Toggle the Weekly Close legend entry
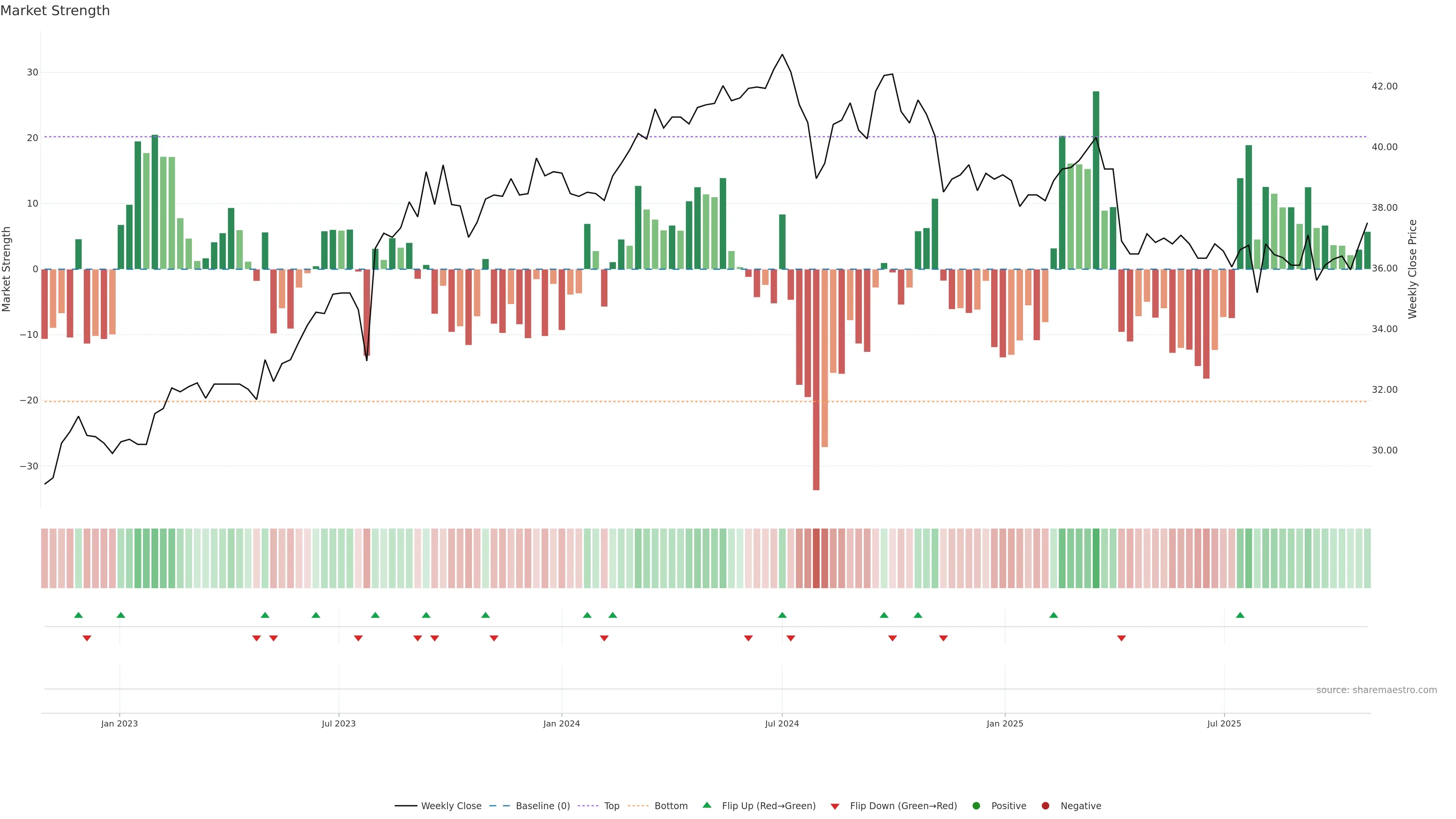 [450, 805]
